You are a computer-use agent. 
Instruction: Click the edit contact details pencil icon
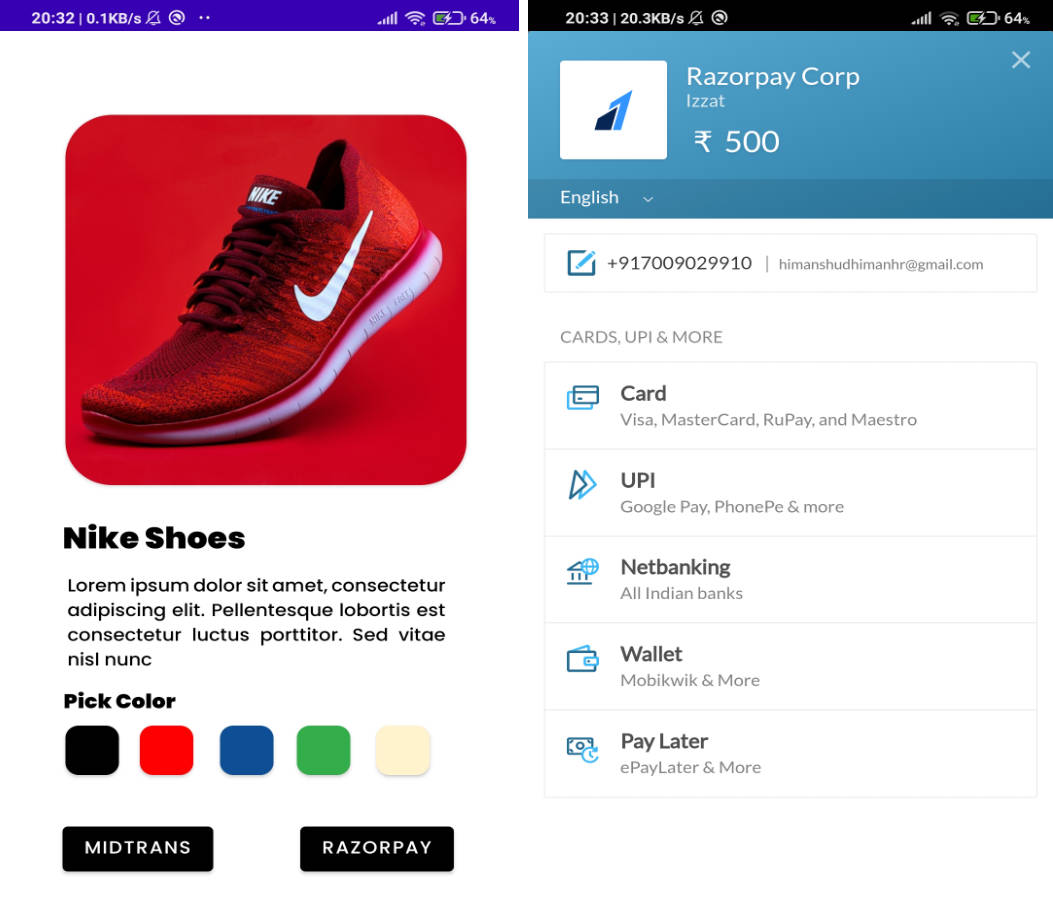click(581, 263)
